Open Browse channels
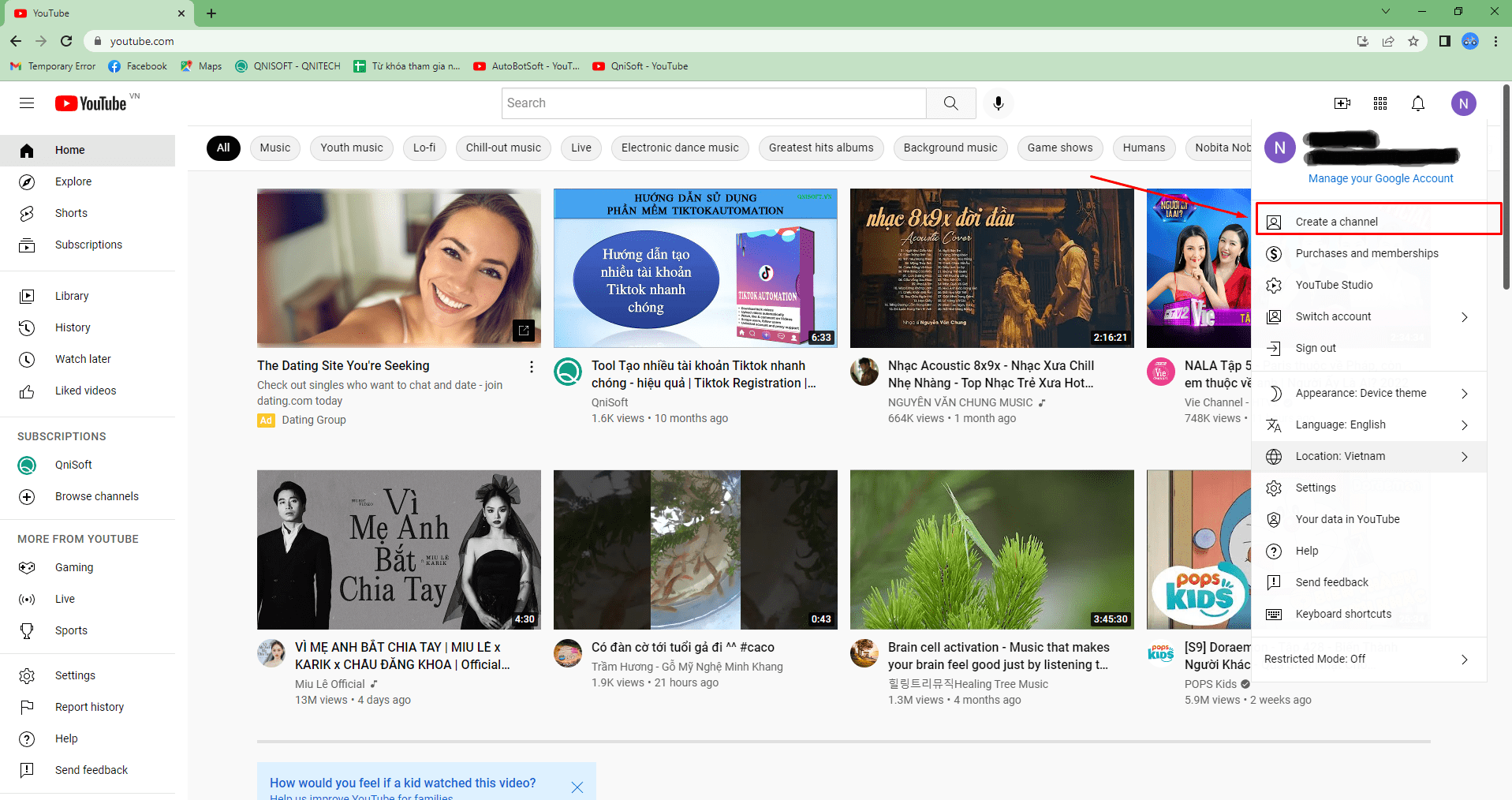 (88, 496)
